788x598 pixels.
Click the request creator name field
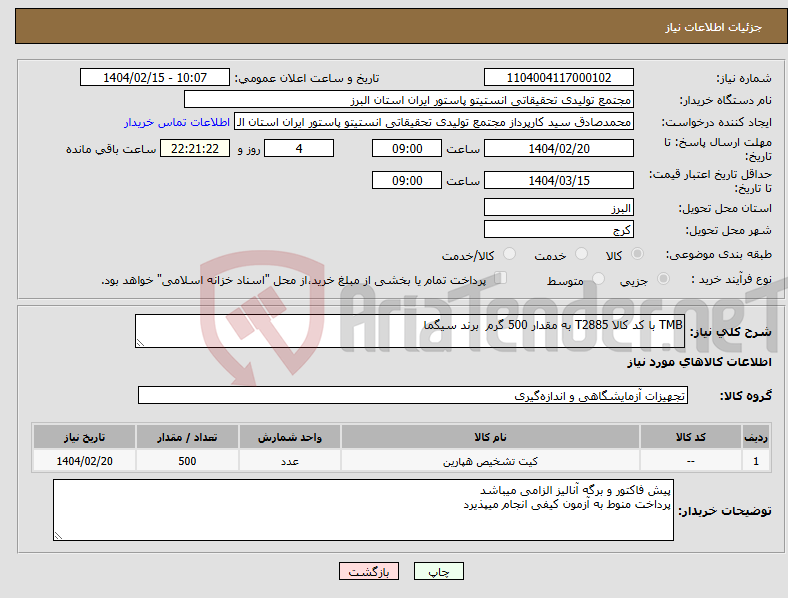[x=434, y=122]
